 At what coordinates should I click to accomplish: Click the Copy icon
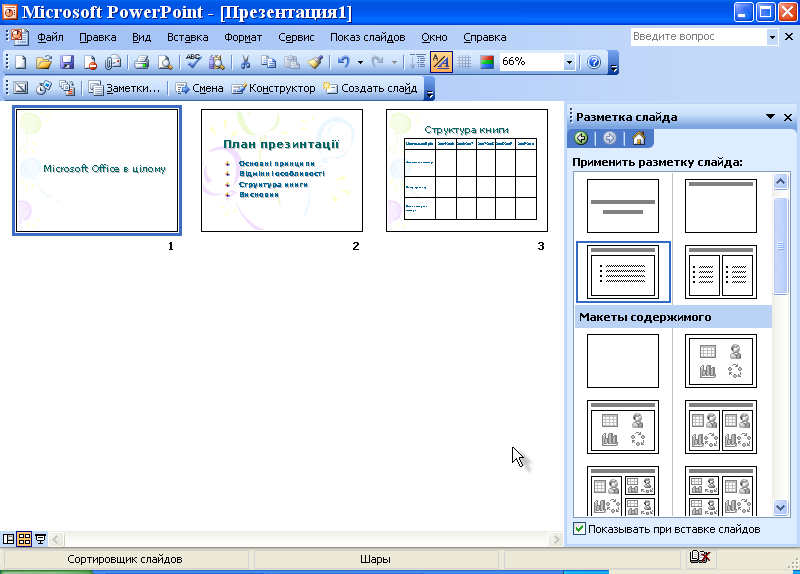pyautogui.click(x=268, y=62)
